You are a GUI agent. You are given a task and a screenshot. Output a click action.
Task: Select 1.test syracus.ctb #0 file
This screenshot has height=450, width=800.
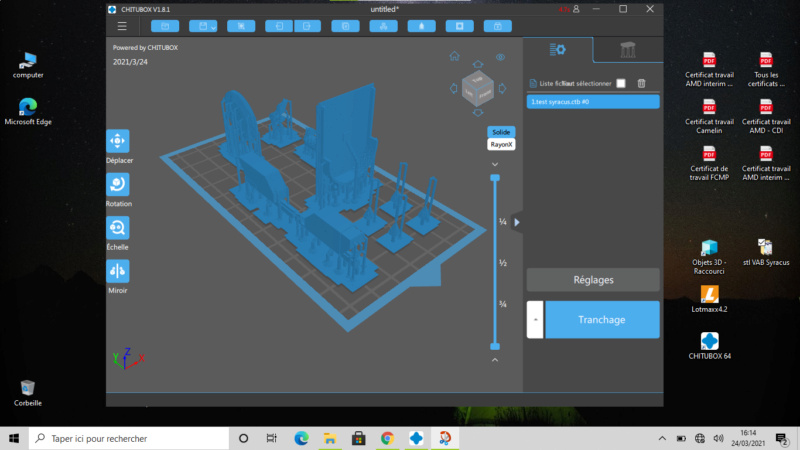pos(593,102)
